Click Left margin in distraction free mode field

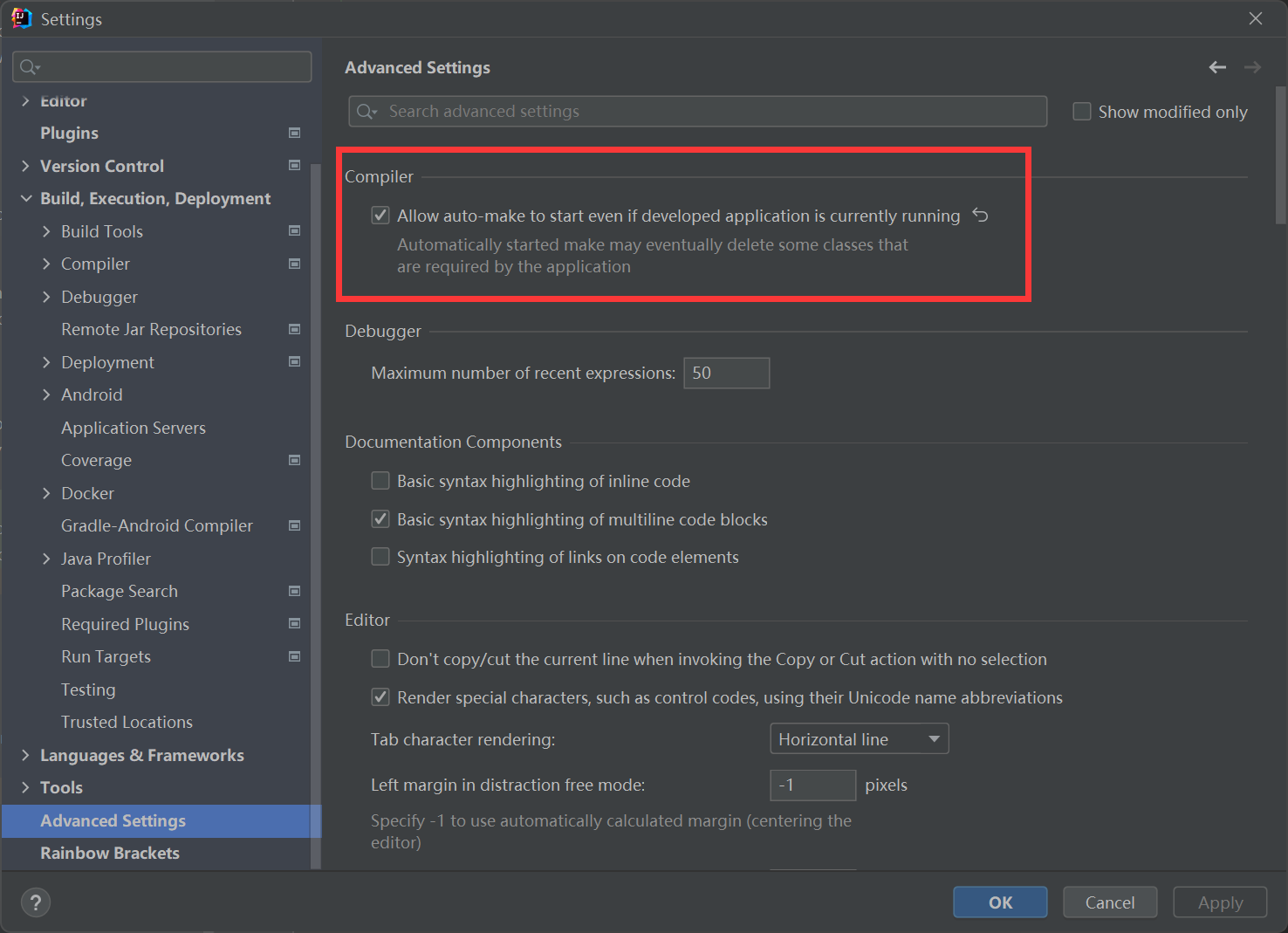click(812, 785)
